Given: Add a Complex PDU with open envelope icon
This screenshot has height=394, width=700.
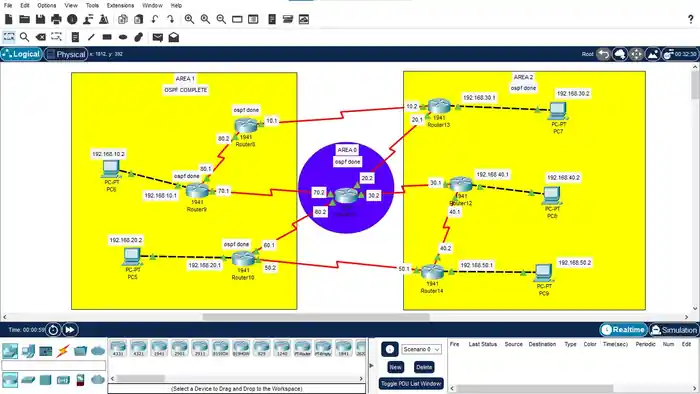Looking at the screenshot, I should (x=174, y=37).
